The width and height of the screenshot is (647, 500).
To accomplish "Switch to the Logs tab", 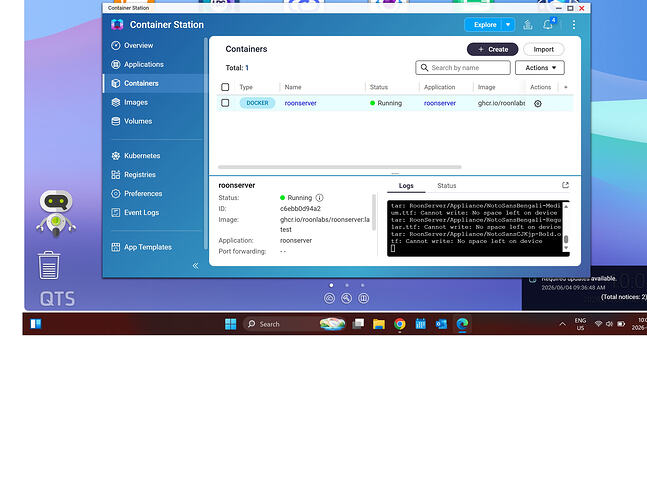I will 406,186.
